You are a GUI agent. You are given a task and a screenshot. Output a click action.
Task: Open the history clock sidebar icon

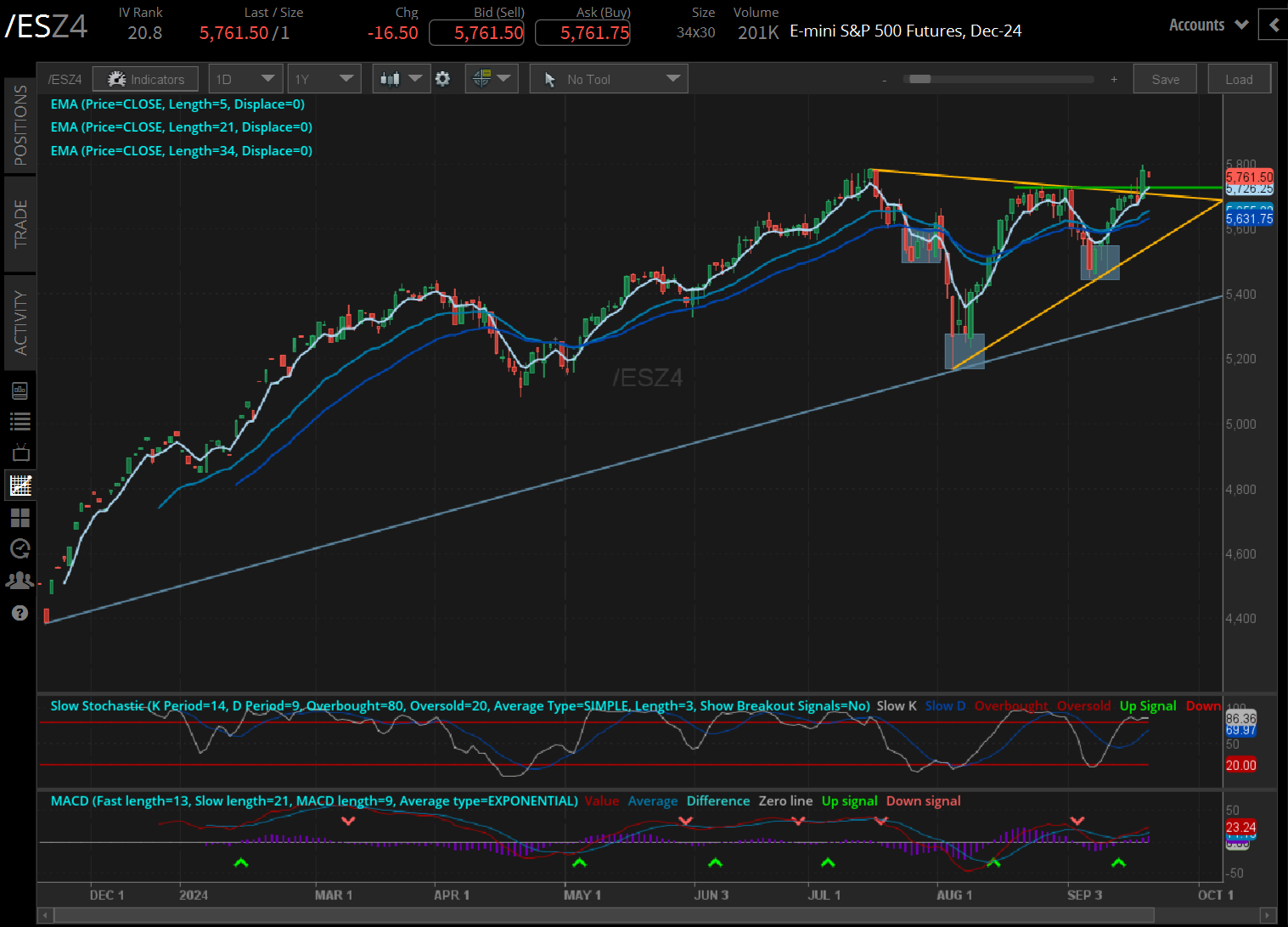point(20,549)
